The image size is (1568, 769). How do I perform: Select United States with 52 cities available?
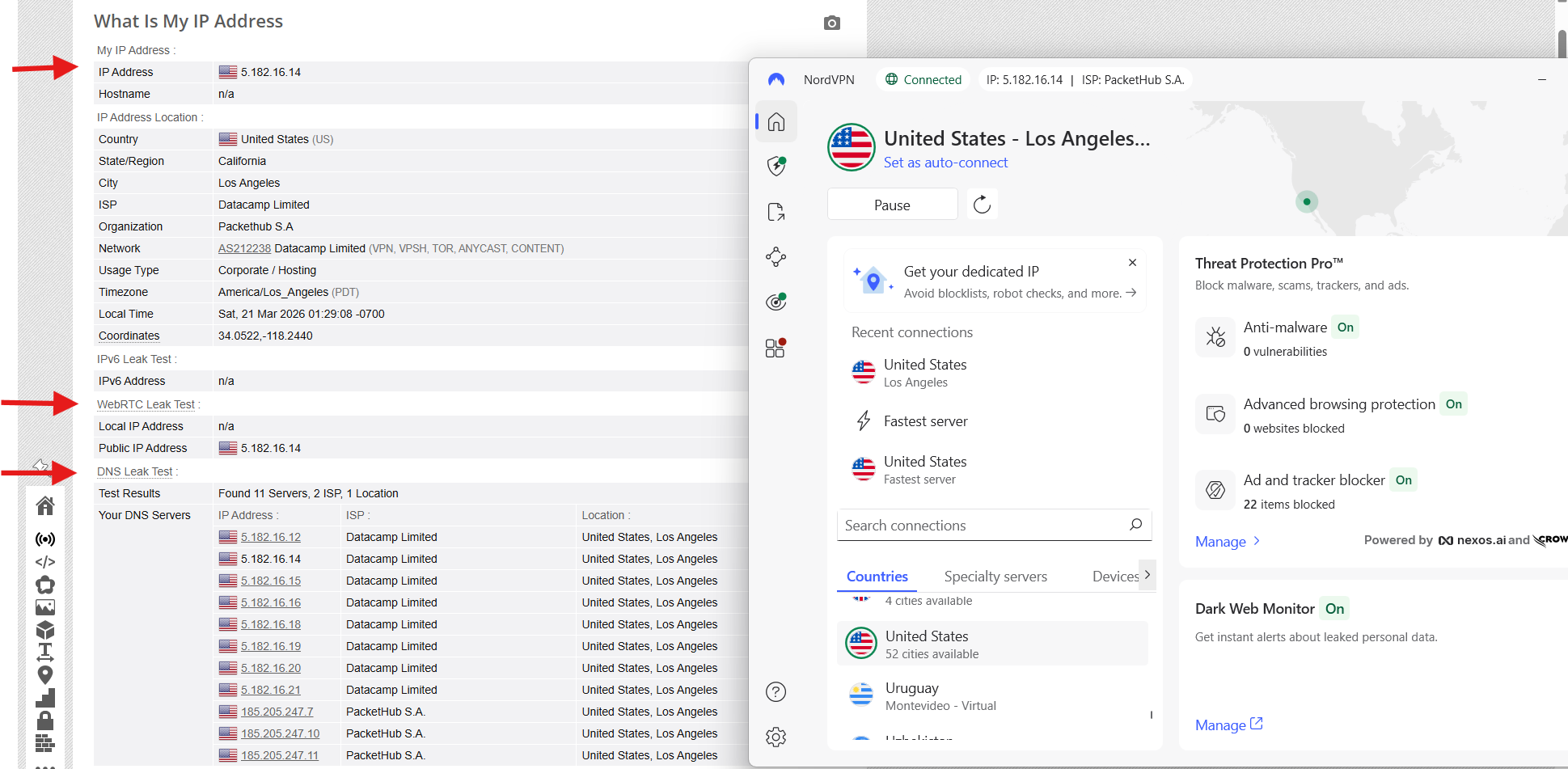[x=992, y=644]
